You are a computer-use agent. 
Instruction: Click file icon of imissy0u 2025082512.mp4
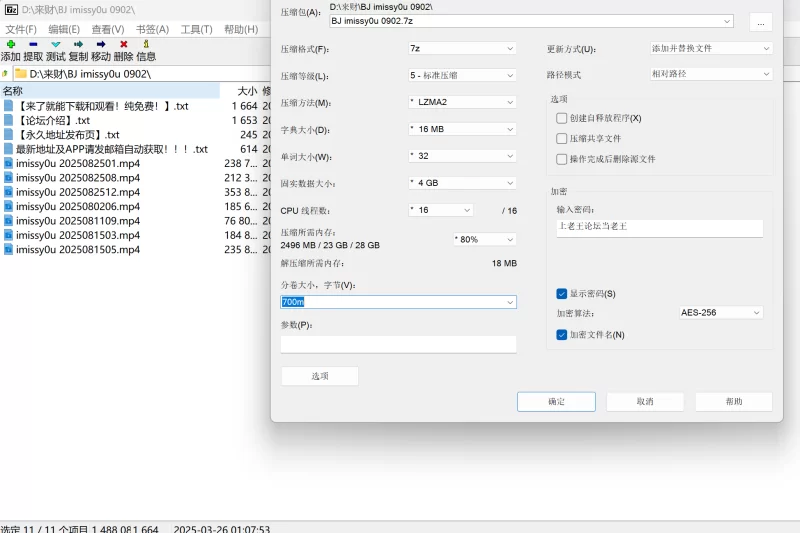click(x=8, y=192)
